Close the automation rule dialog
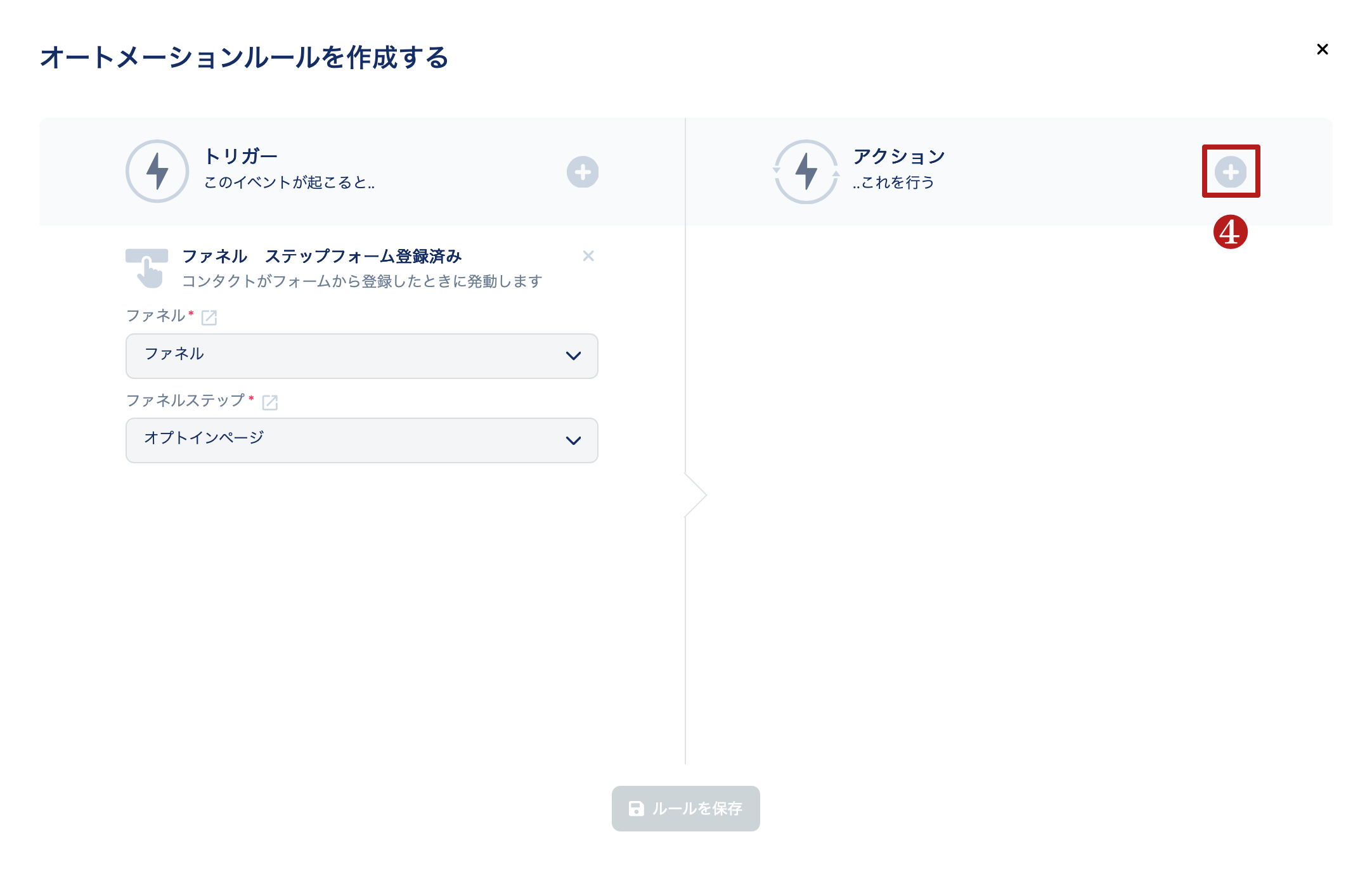 tap(1322, 49)
